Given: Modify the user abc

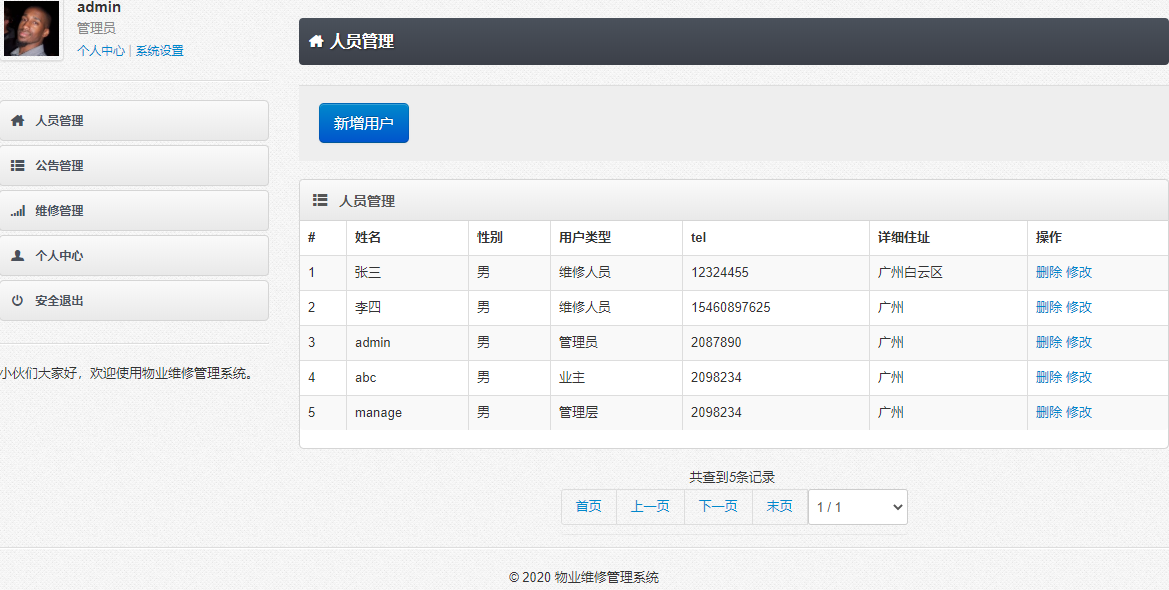Looking at the screenshot, I should tap(1079, 377).
